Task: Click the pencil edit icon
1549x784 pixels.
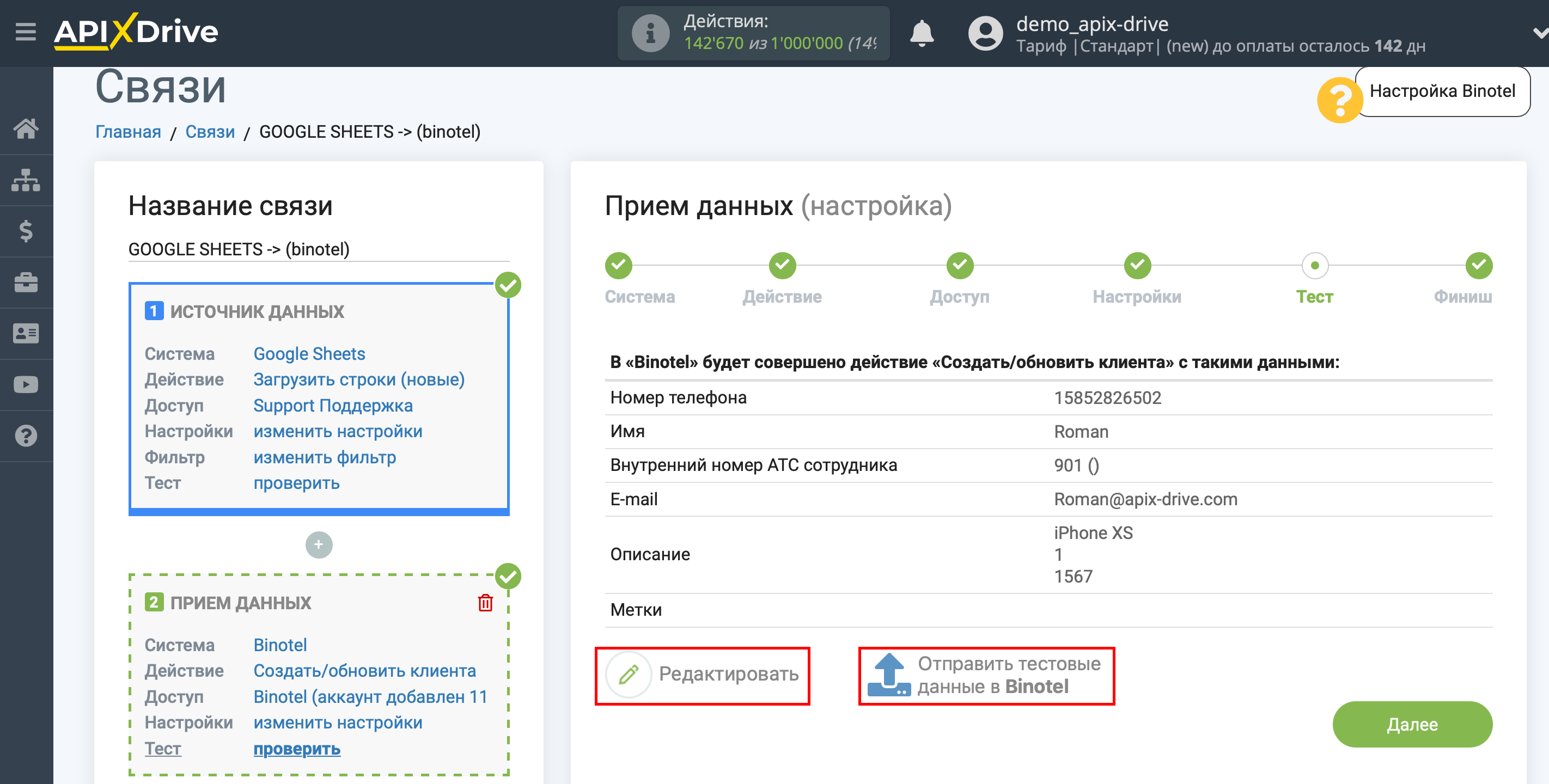Action: (629, 675)
